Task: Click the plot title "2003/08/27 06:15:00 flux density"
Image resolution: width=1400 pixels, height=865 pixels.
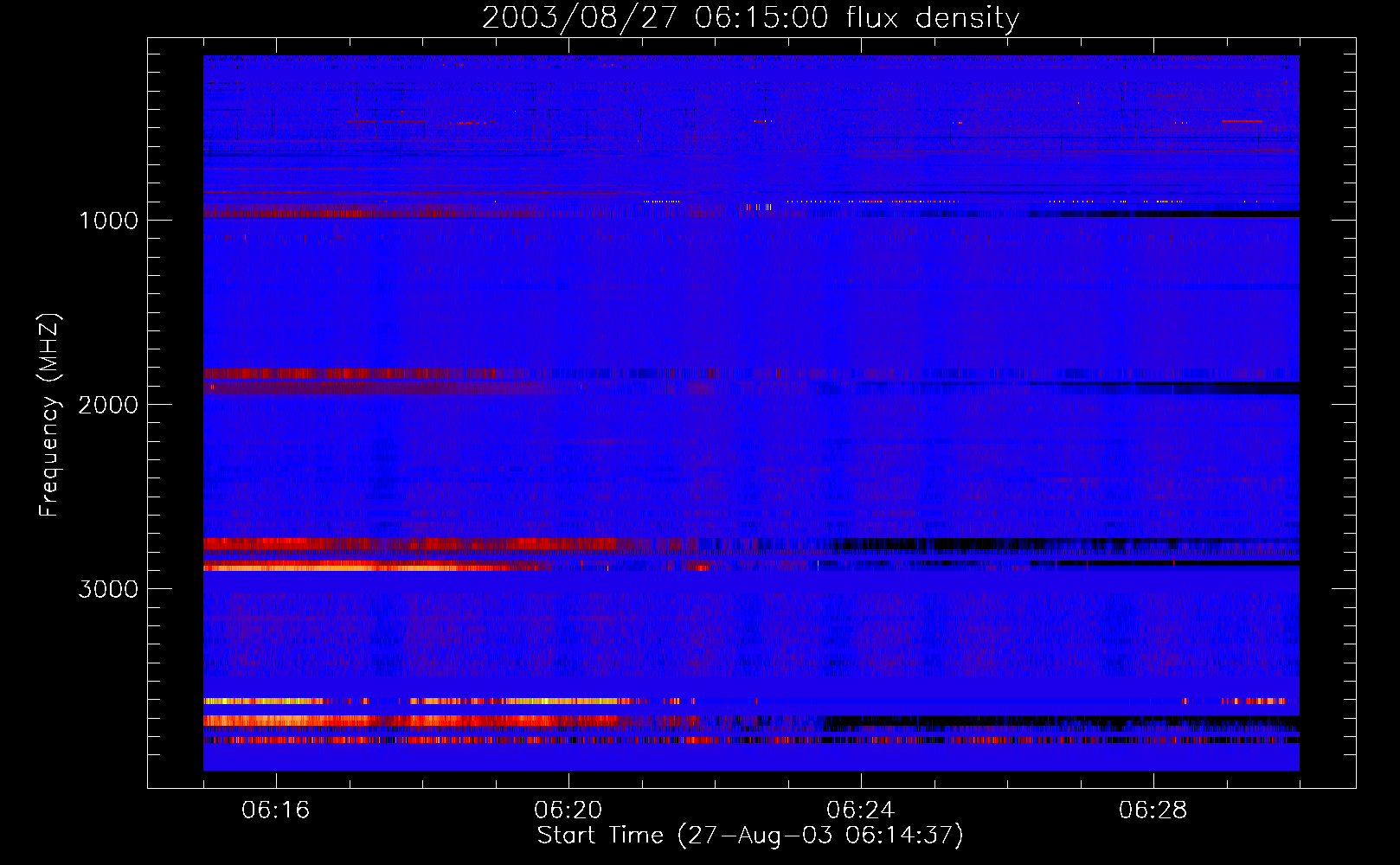Action: pos(750,17)
